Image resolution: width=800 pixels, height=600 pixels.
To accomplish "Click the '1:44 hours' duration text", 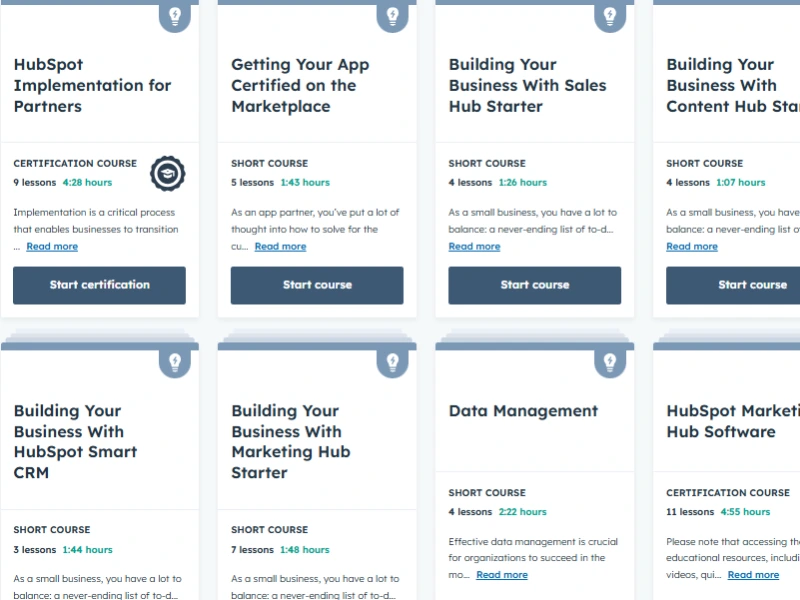I will (87, 550).
